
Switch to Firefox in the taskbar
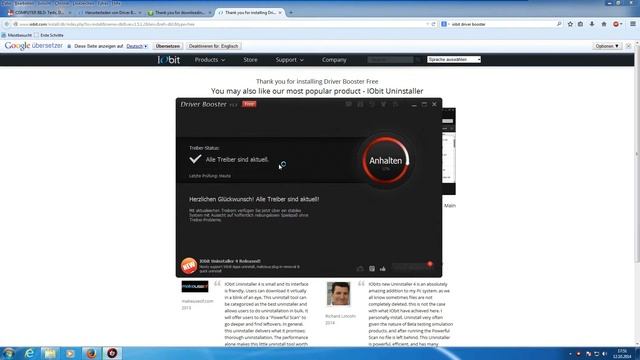point(91,353)
